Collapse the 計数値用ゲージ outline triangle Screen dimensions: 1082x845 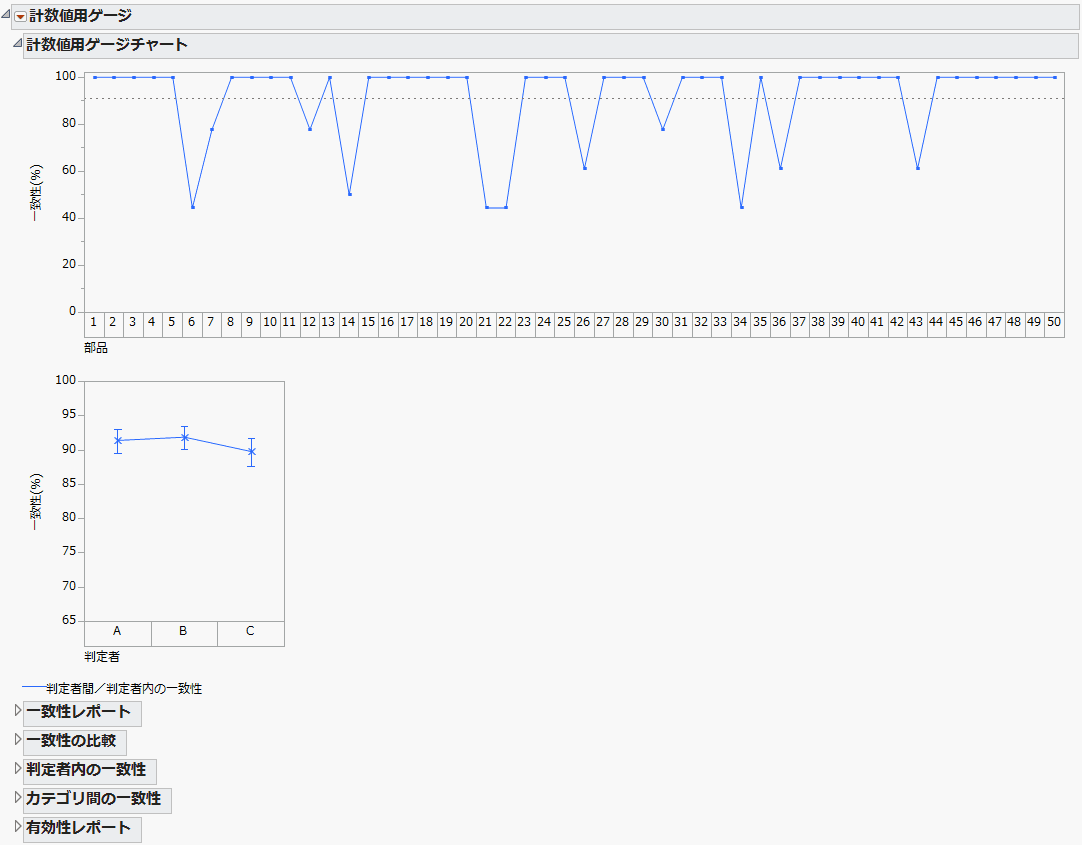6,14
